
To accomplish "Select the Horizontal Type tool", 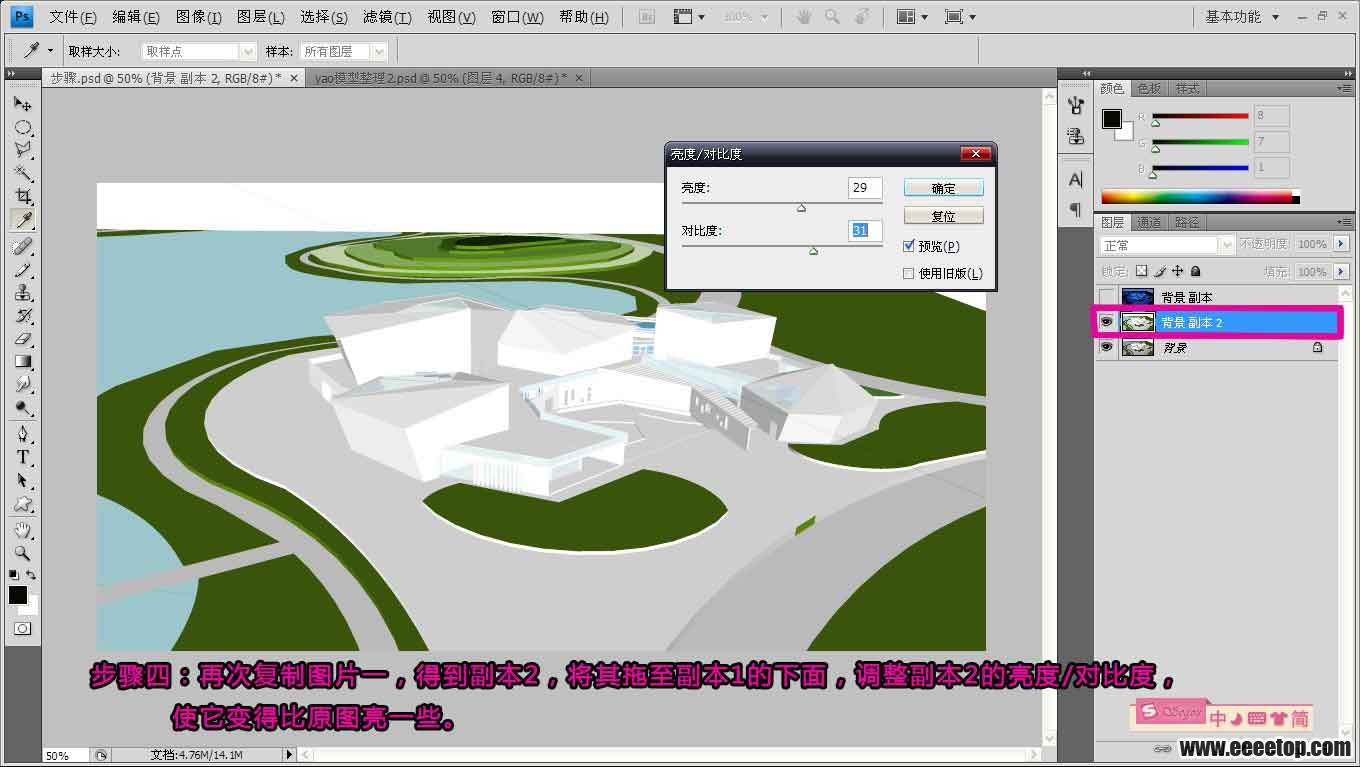I will click(x=22, y=457).
